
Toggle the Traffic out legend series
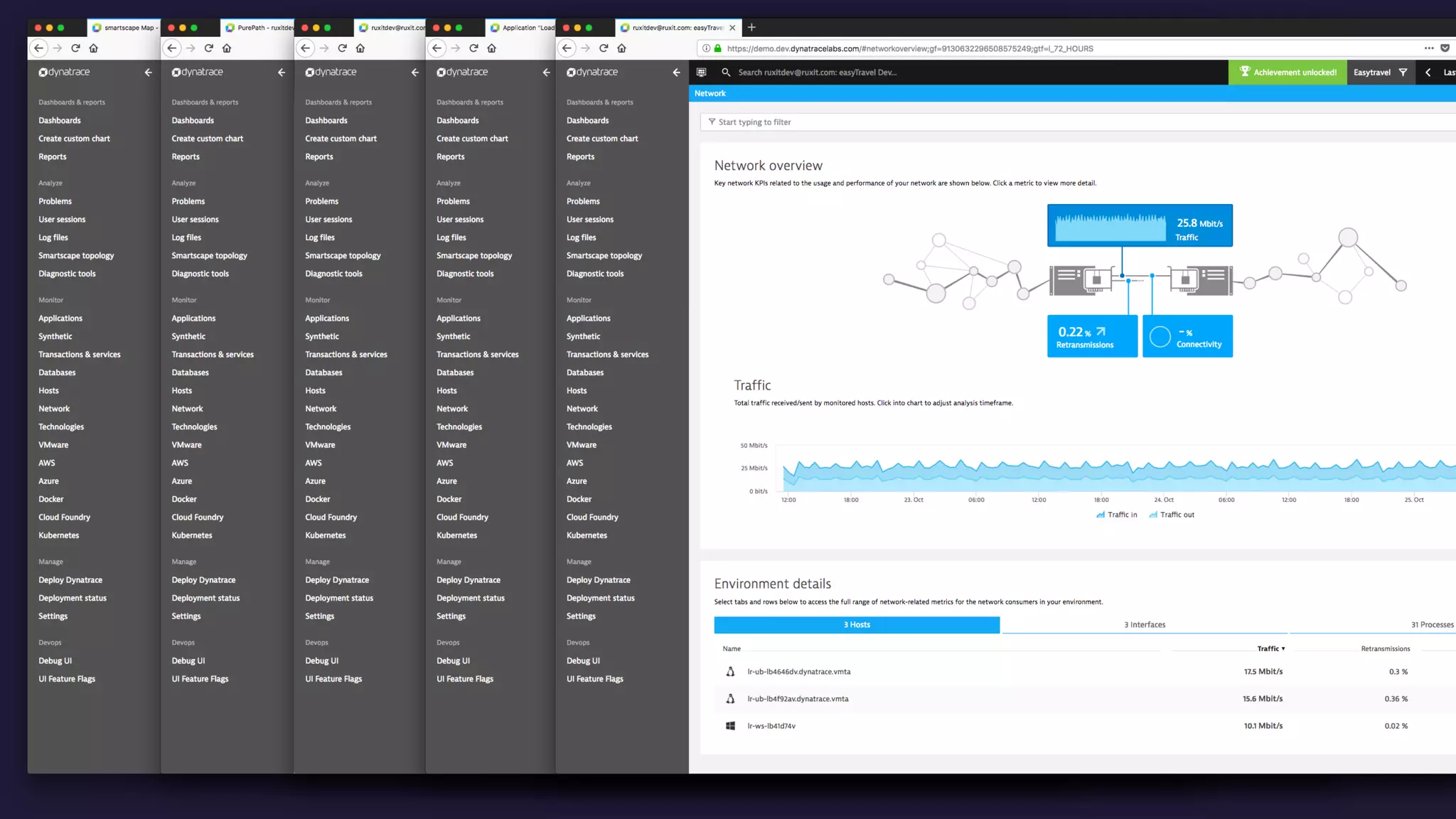[1172, 515]
